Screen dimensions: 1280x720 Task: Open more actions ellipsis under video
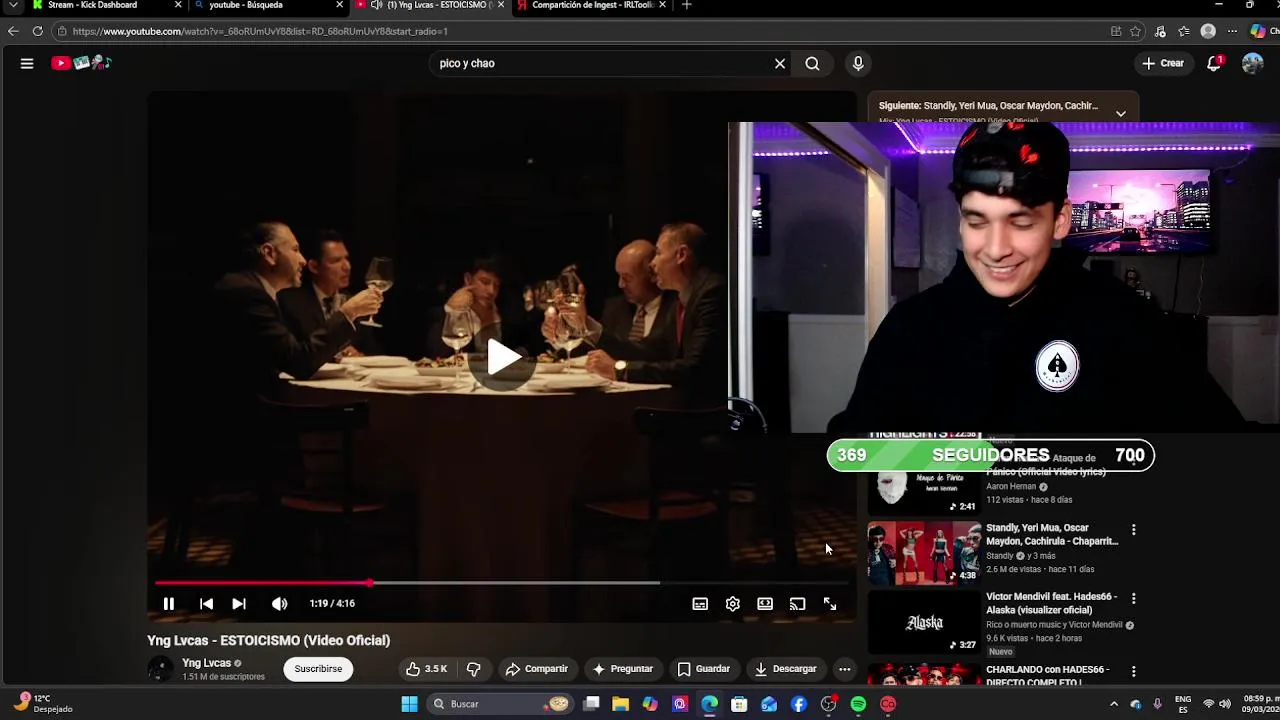click(844, 669)
